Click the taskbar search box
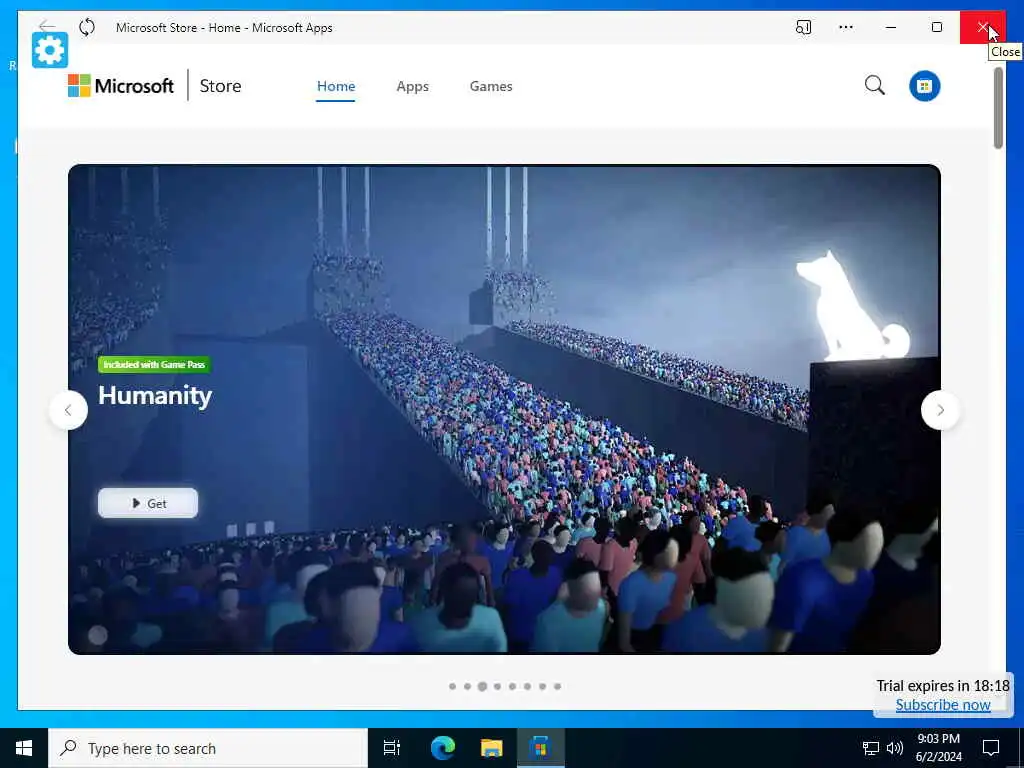Image resolution: width=1024 pixels, height=768 pixels. (208, 748)
